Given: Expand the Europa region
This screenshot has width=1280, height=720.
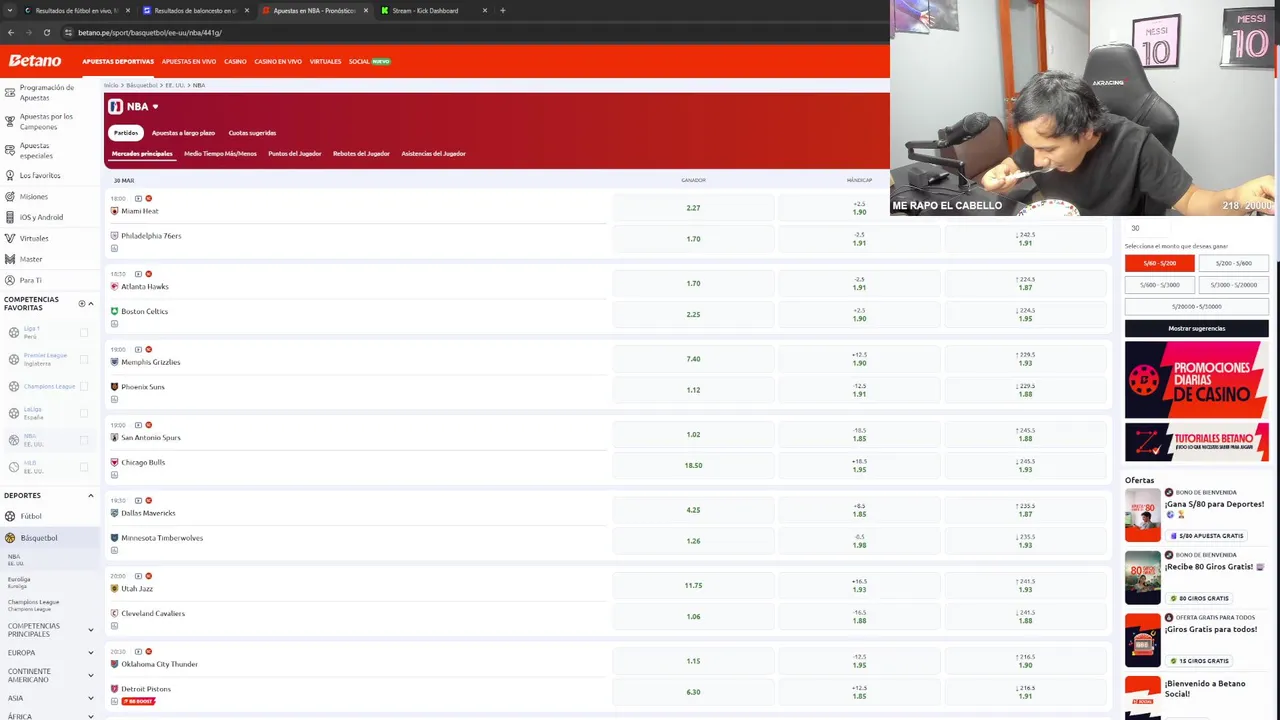Looking at the screenshot, I should 91,653.
